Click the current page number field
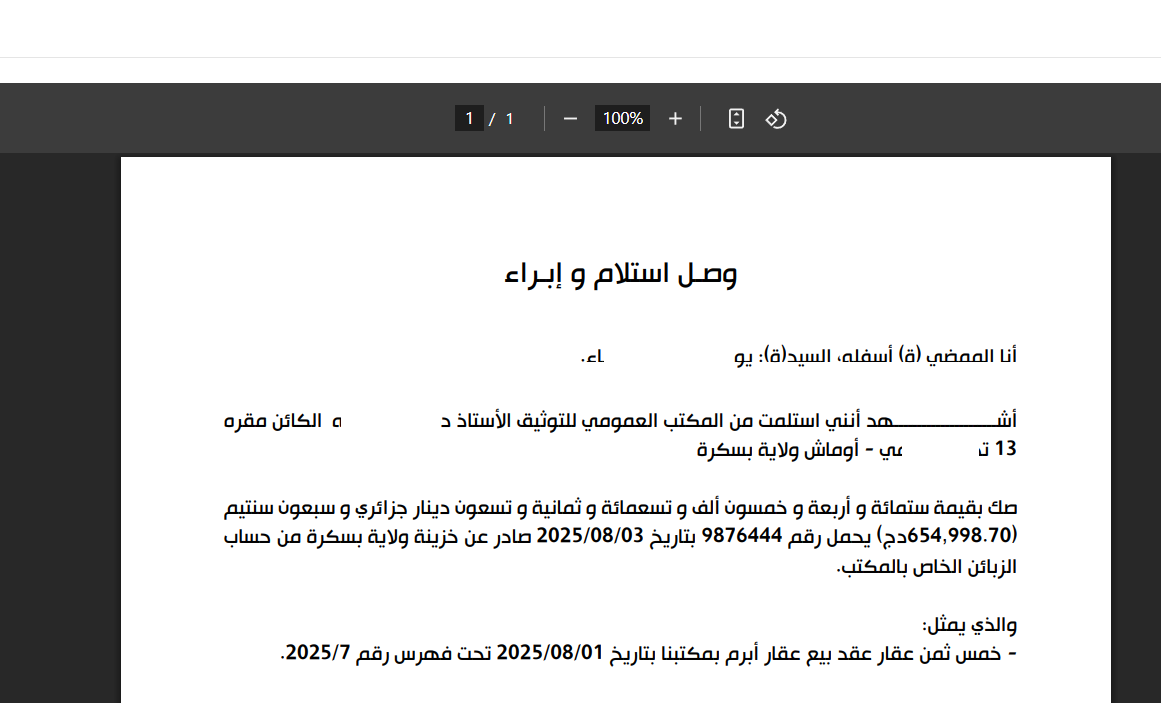Viewport: 1161px width, 703px height. pyautogui.click(x=469, y=119)
